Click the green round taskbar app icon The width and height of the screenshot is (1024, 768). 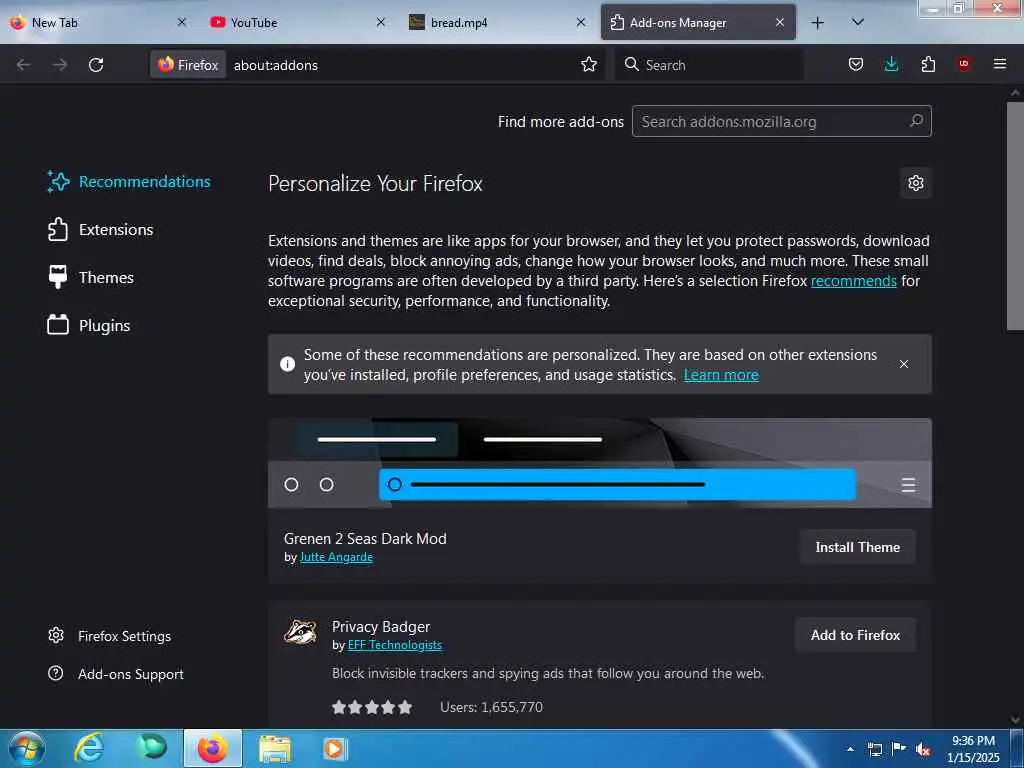pyautogui.click(x=152, y=748)
